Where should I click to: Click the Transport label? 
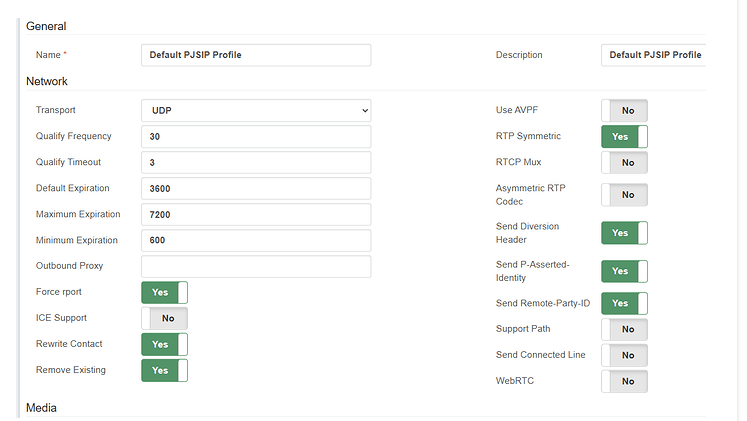[55, 110]
